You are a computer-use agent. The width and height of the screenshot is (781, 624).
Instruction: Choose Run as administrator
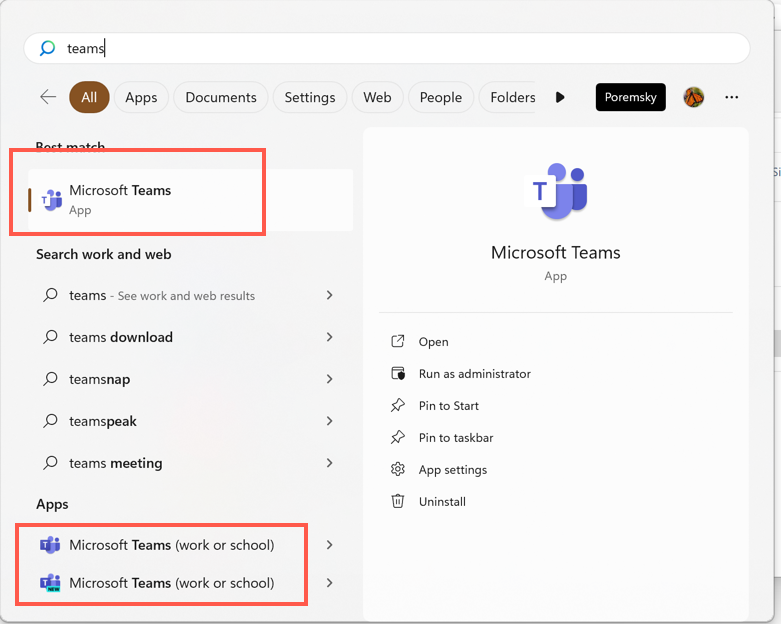(474, 374)
